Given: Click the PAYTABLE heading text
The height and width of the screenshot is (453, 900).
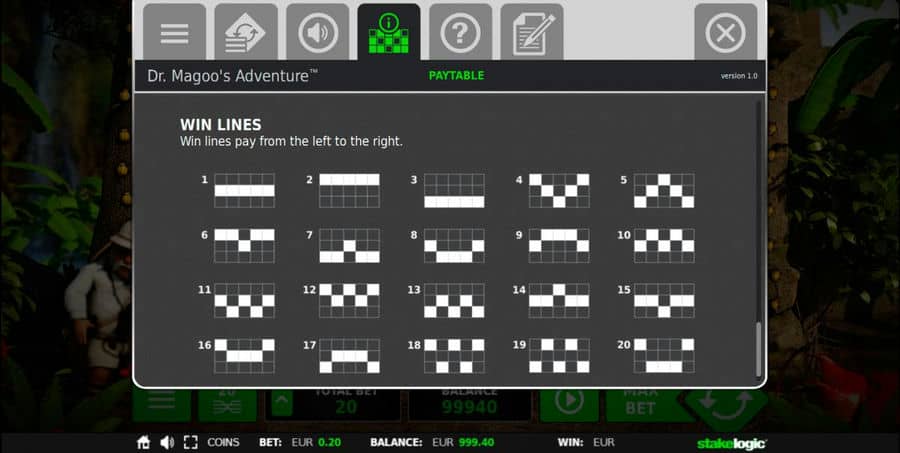Looking at the screenshot, I should pyautogui.click(x=456, y=76).
